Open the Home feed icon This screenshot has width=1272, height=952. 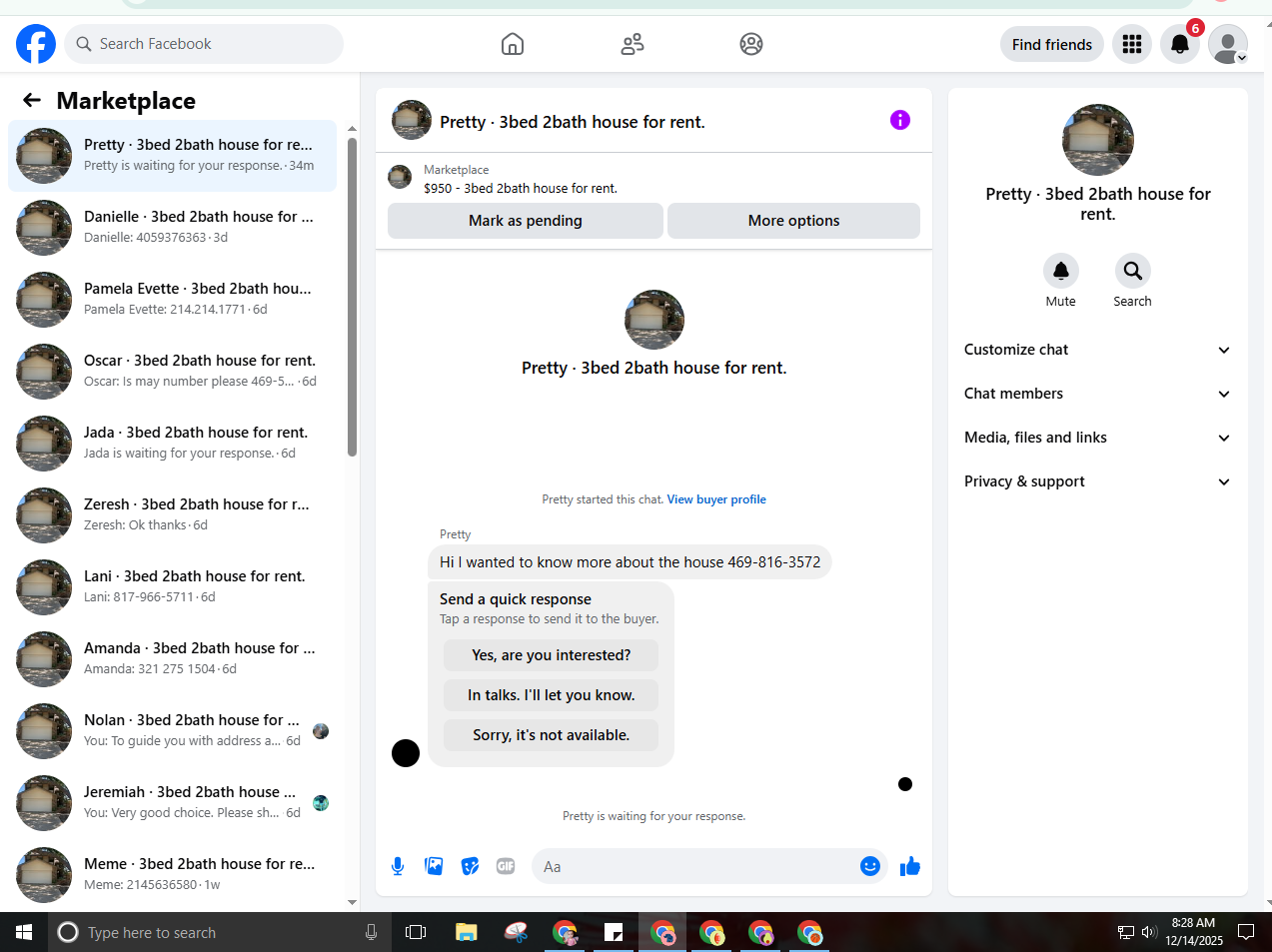[x=513, y=44]
